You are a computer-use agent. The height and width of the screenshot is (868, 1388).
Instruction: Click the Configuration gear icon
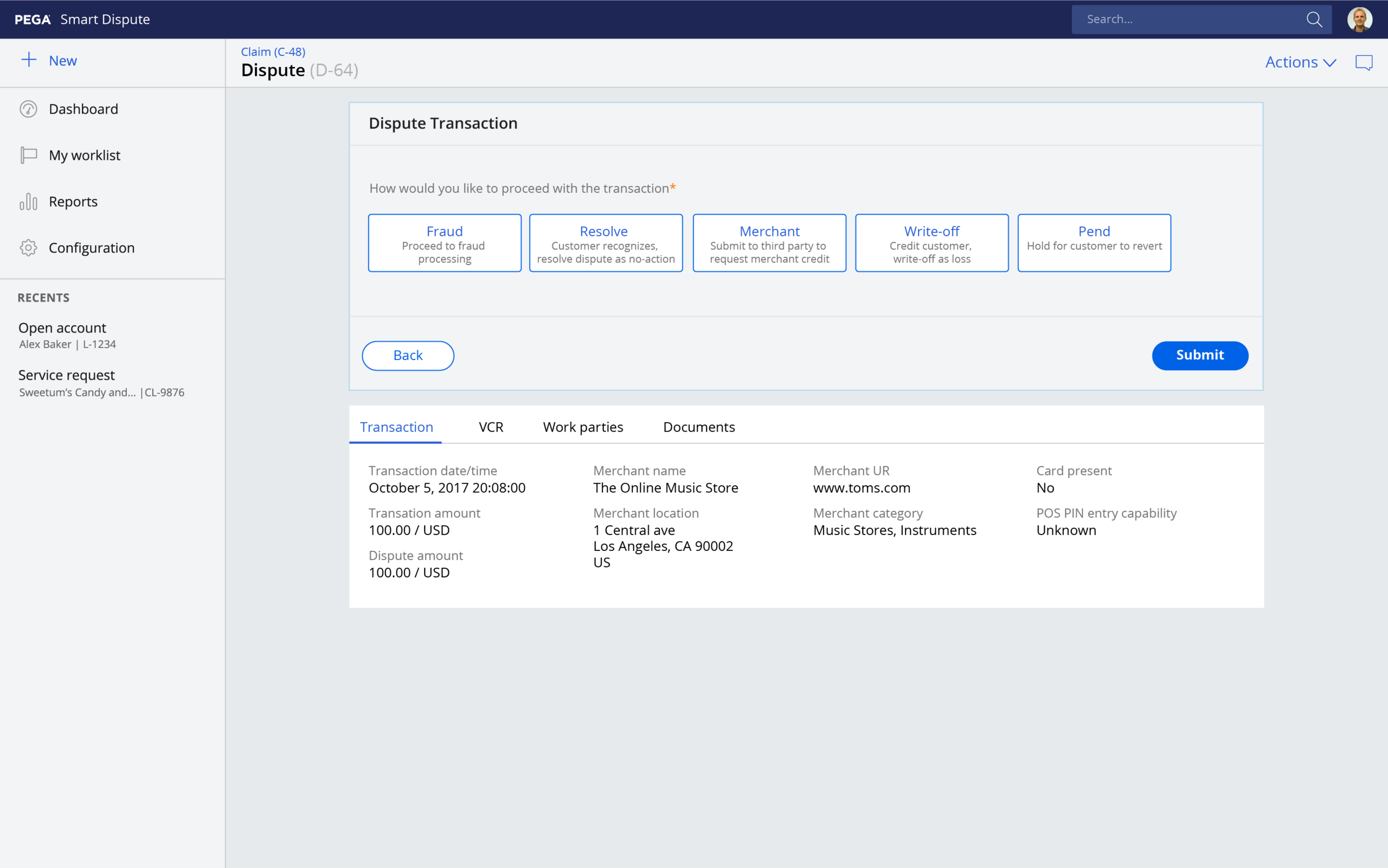click(x=28, y=247)
